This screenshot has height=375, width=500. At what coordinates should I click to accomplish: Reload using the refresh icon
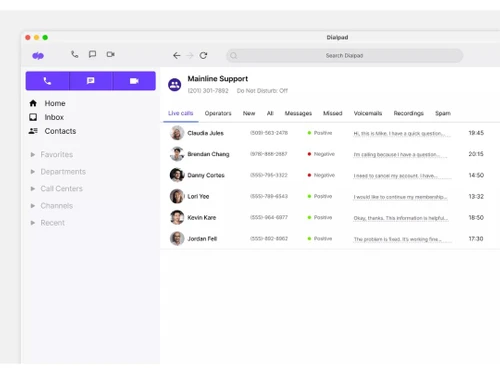pyautogui.click(x=203, y=56)
